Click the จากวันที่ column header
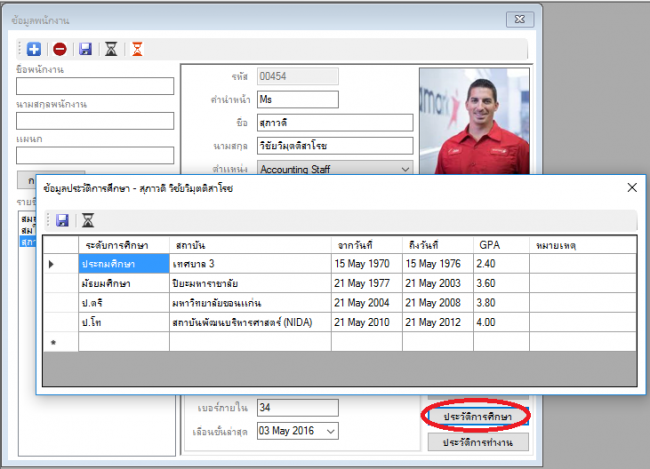 tap(367, 245)
